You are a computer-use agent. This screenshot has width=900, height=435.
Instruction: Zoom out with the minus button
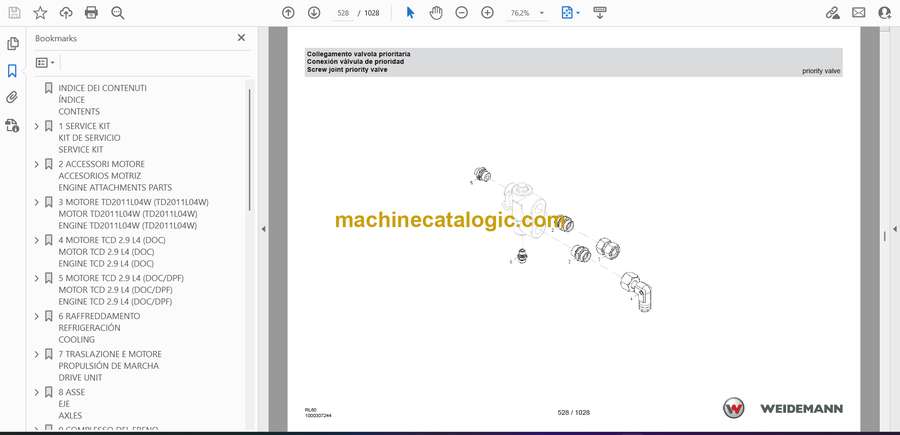[x=461, y=13]
